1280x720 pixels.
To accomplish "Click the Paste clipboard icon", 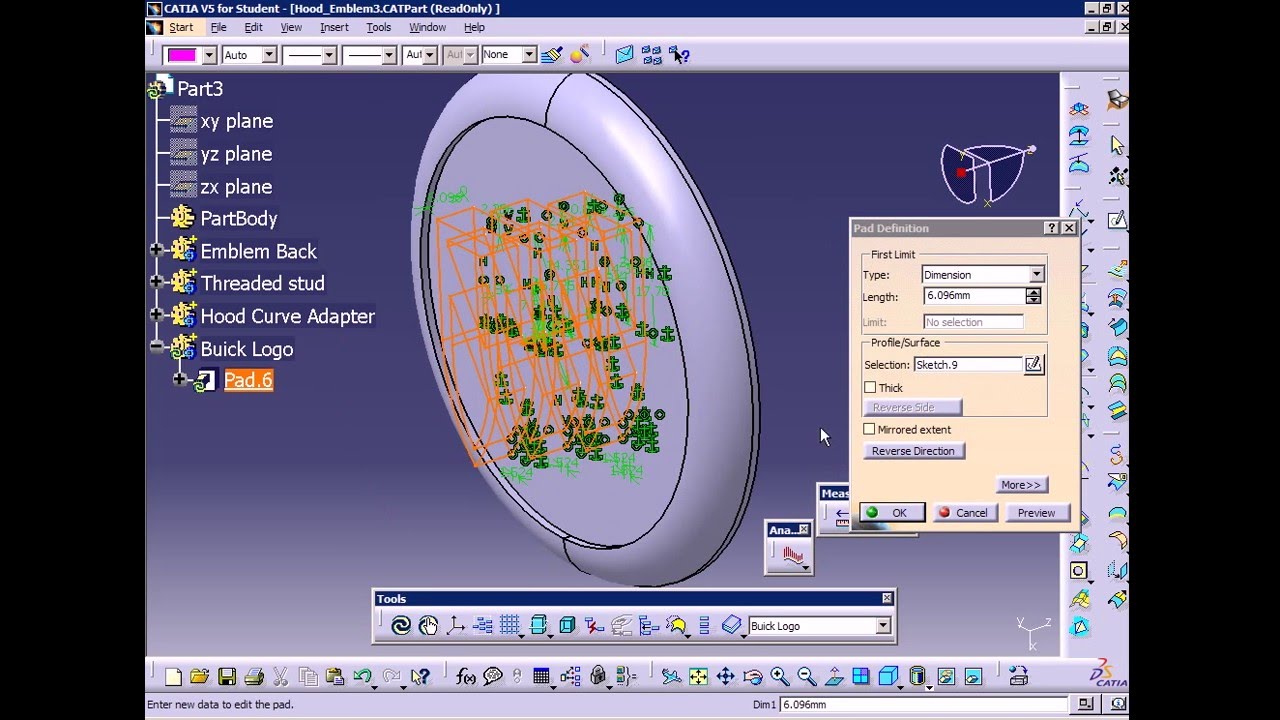I will (335, 677).
